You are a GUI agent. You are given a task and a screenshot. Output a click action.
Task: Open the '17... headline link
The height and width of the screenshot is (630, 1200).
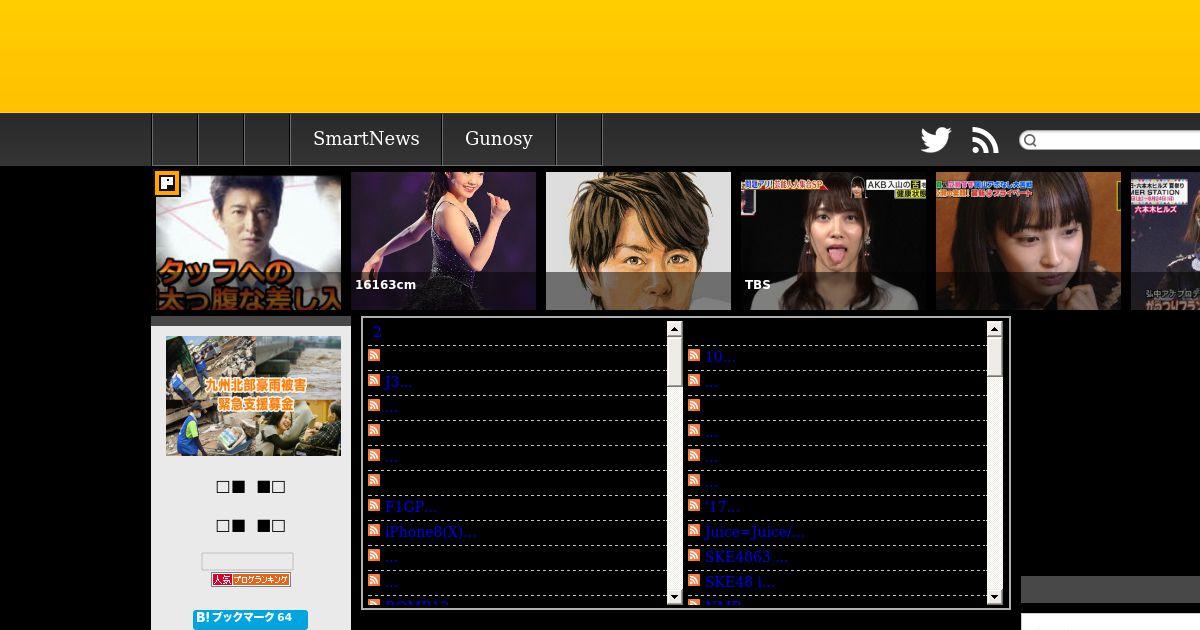[x=722, y=507]
